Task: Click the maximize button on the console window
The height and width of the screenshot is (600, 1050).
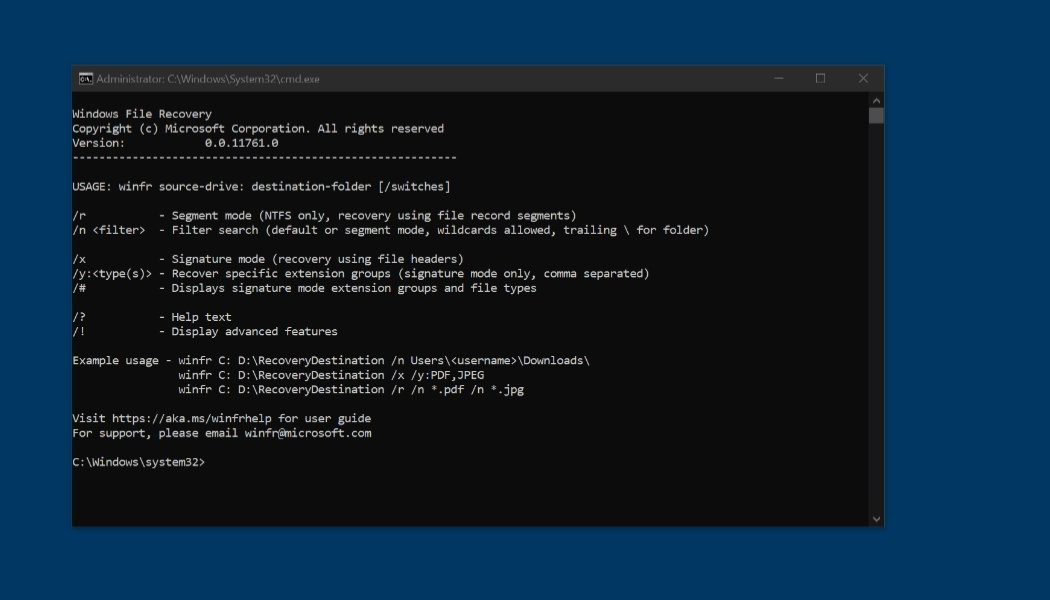Action: (820, 78)
